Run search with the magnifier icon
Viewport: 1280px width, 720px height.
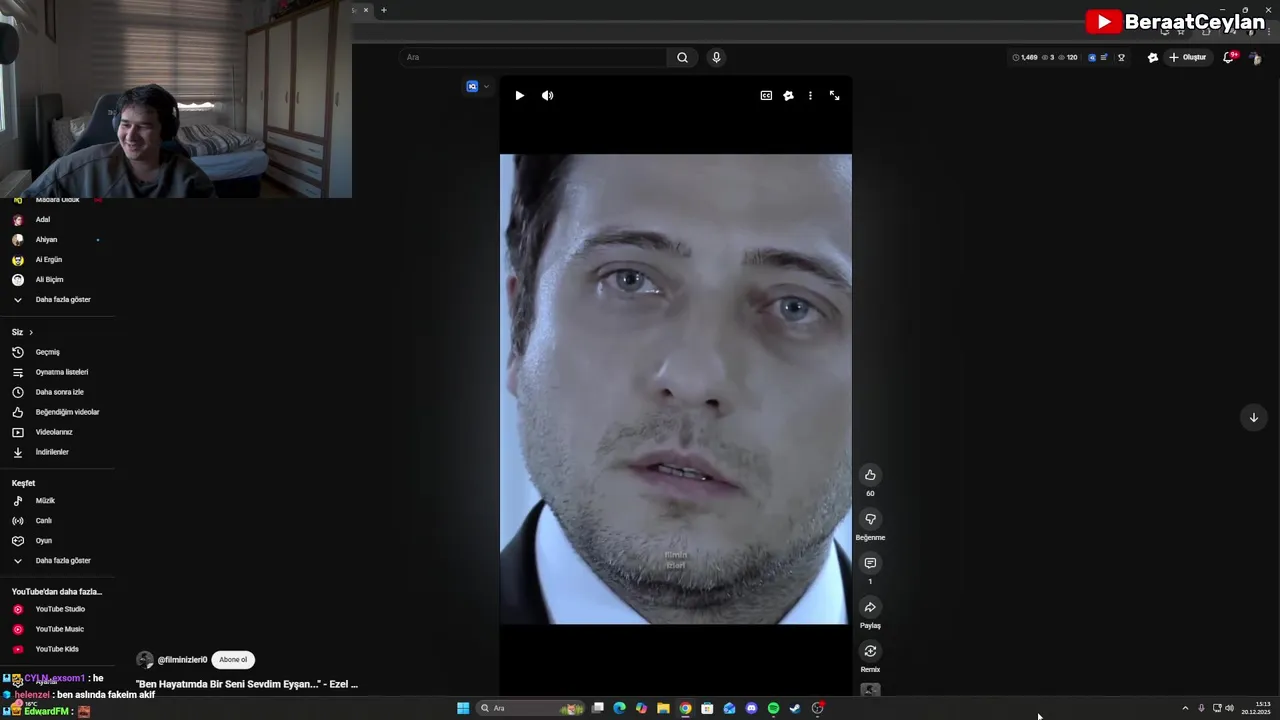pos(682,57)
